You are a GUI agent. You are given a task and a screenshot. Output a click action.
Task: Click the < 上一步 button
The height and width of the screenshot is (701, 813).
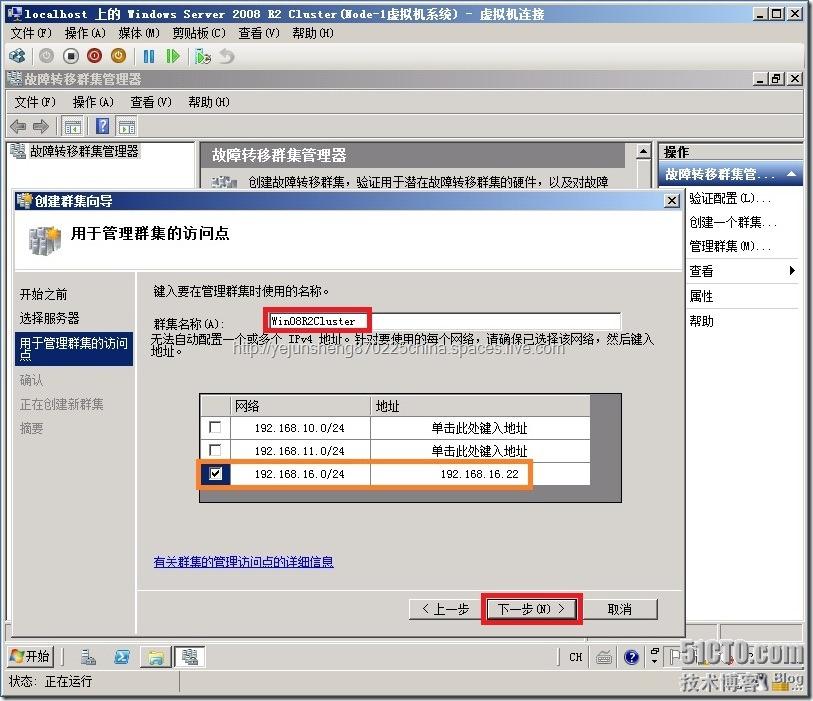click(445, 609)
